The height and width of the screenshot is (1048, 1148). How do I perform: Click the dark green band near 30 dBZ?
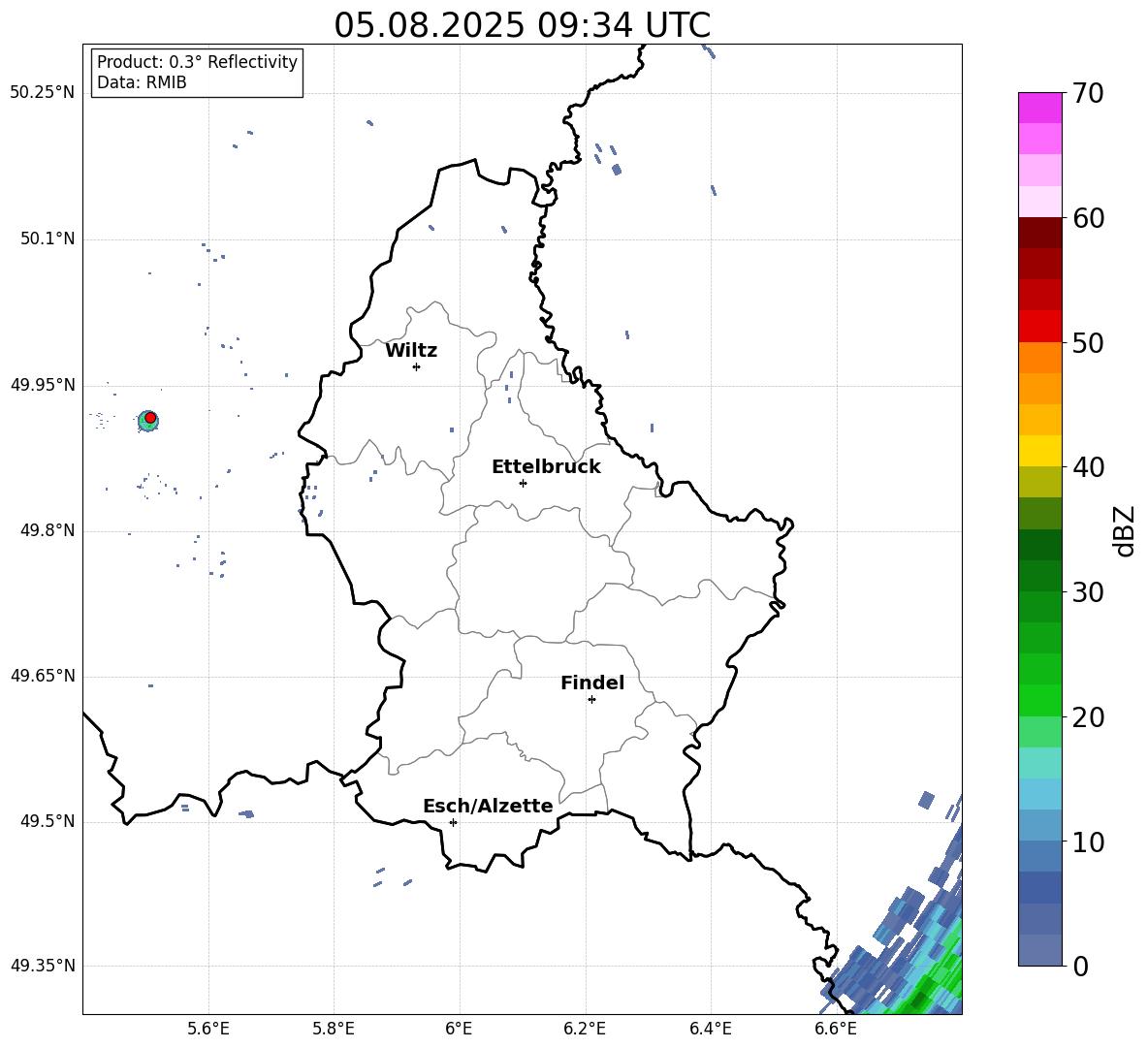1039,576
